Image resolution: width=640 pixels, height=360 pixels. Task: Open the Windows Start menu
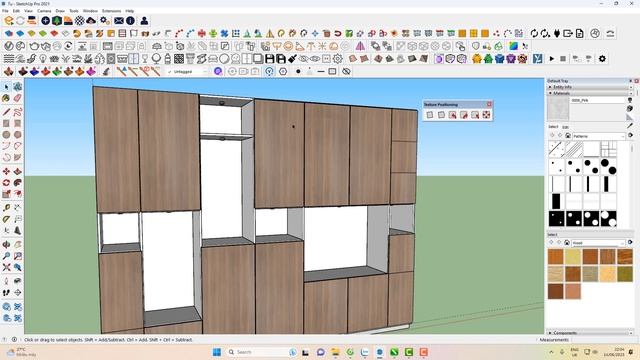217,352
